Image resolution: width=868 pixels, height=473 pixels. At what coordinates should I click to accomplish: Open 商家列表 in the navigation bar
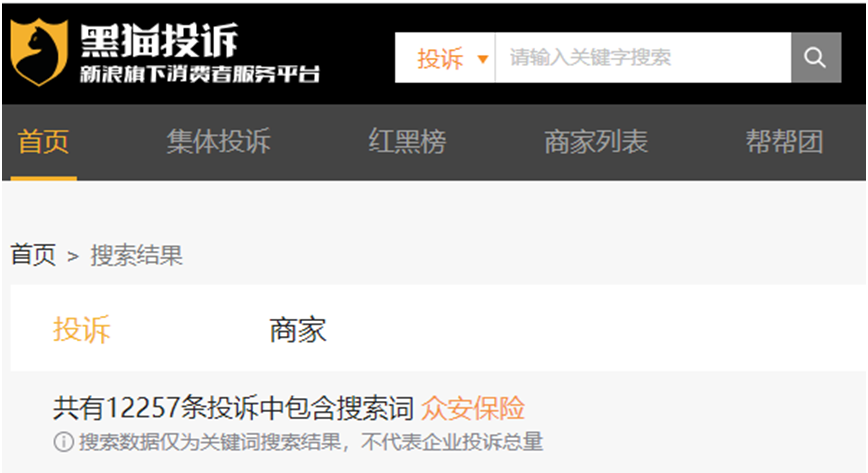(x=596, y=142)
